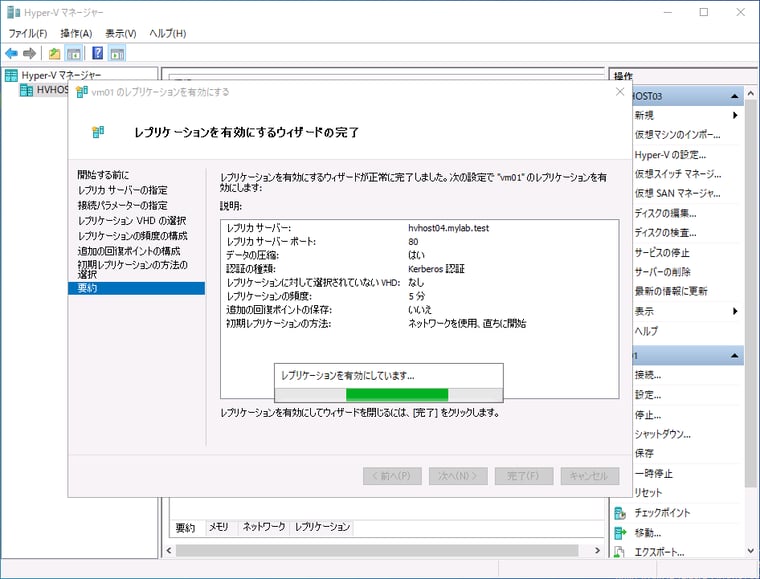The image size is (760, 579).
Task: Close the Enable Replication wizard dialog
Action: click(x=619, y=92)
